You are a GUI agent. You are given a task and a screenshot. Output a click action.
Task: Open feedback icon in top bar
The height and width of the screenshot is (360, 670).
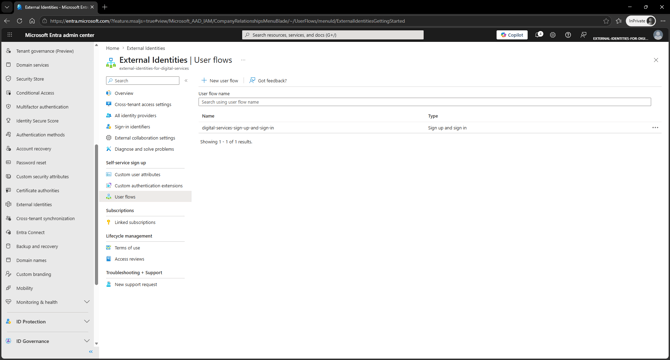(583, 35)
